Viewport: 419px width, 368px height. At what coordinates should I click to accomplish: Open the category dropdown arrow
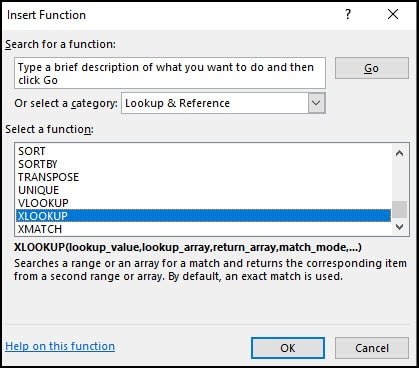pyautogui.click(x=316, y=103)
